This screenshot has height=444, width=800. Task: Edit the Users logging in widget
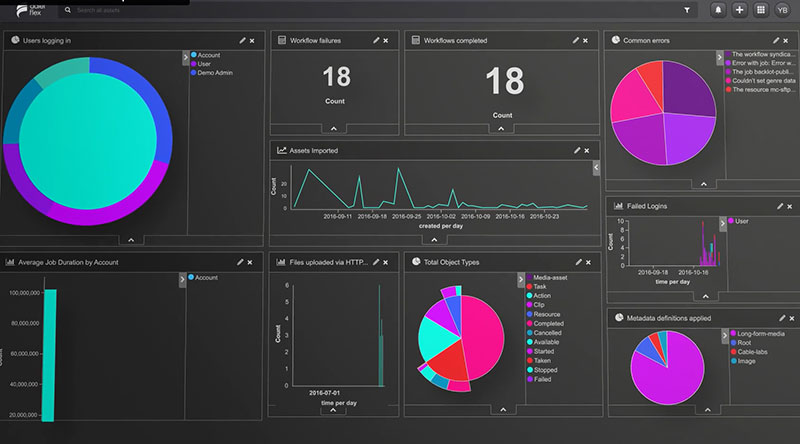click(x=242, y=40)
